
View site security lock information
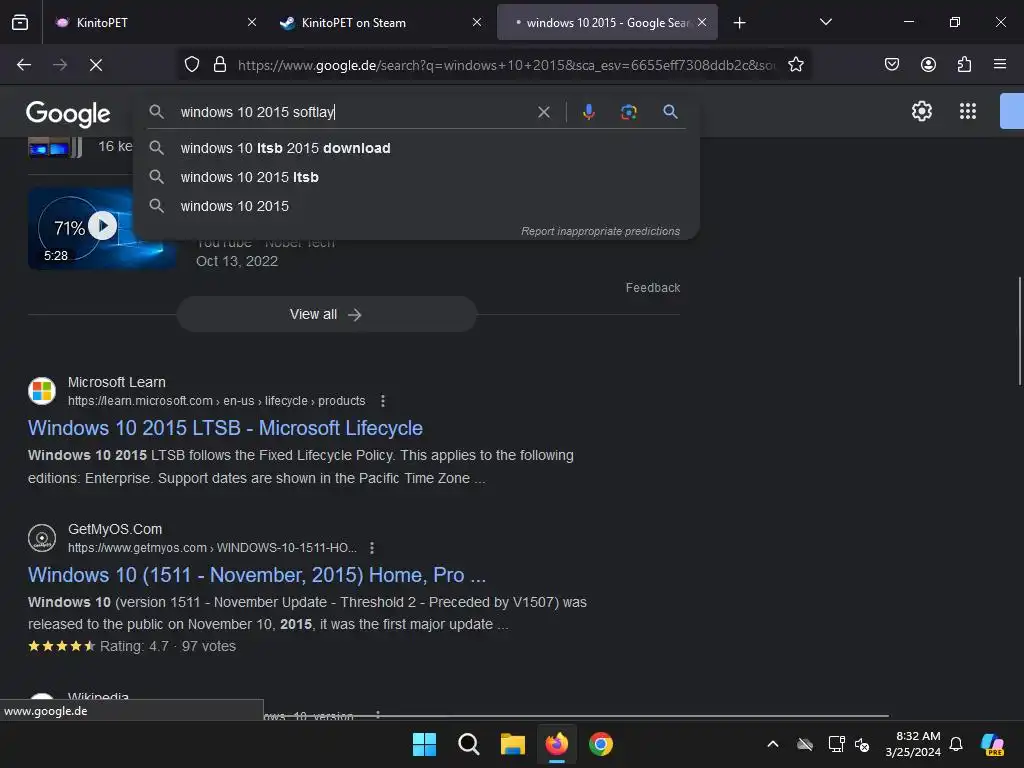click(220, 65)
